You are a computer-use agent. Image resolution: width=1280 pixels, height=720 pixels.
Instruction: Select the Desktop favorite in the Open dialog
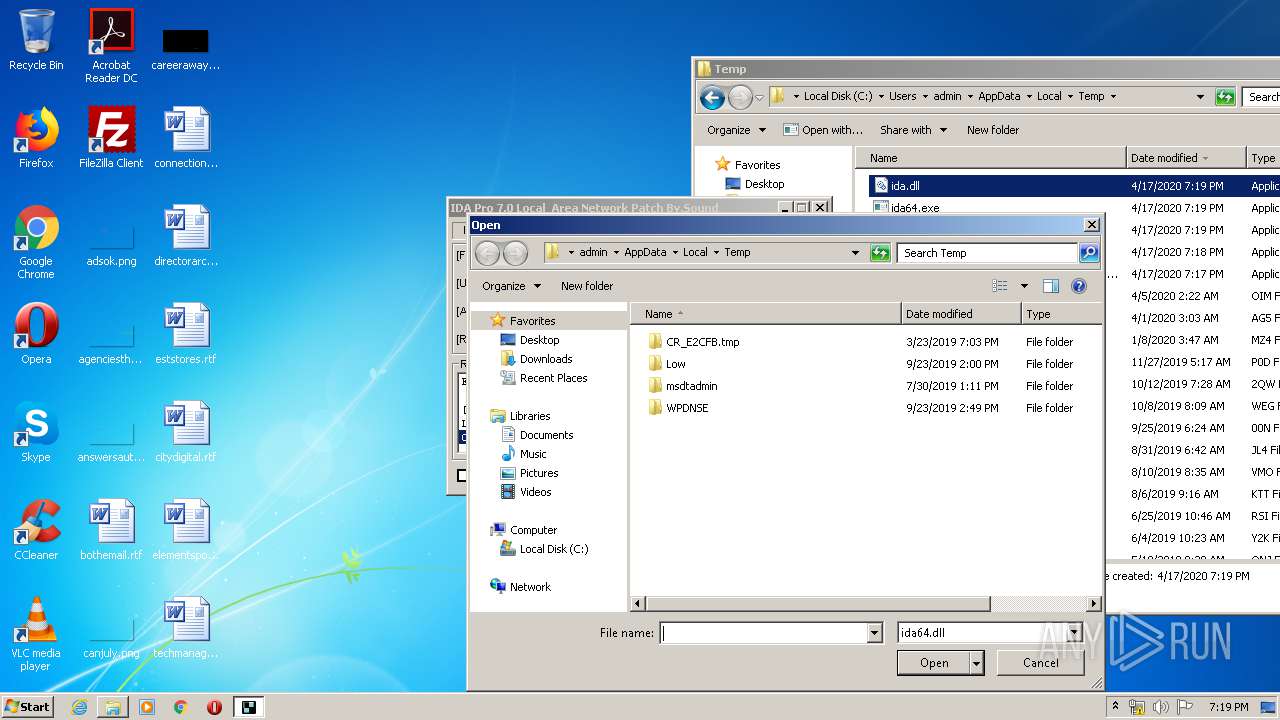tap(539, 340)
